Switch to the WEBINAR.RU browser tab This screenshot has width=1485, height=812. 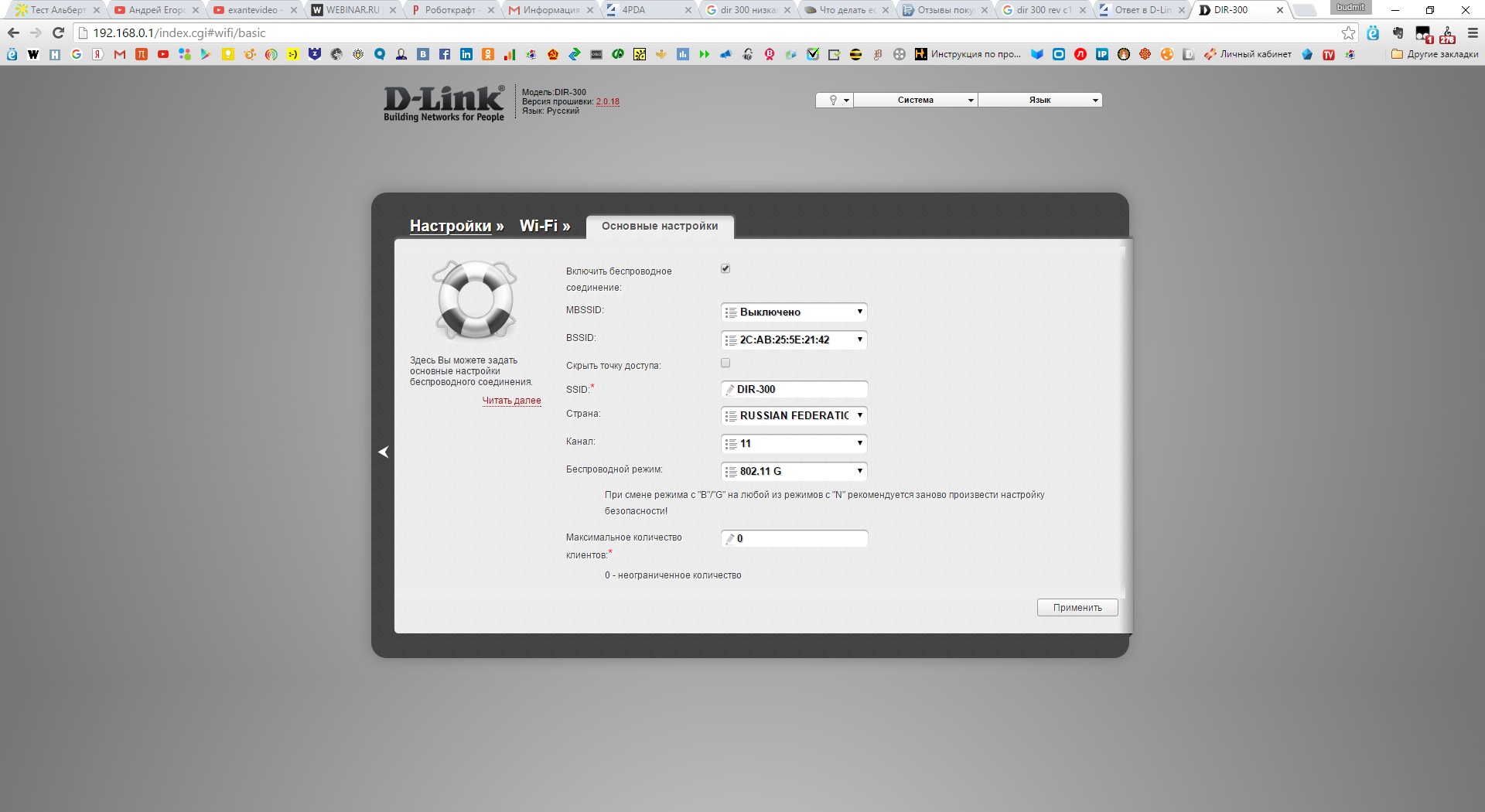coord(353,10)
